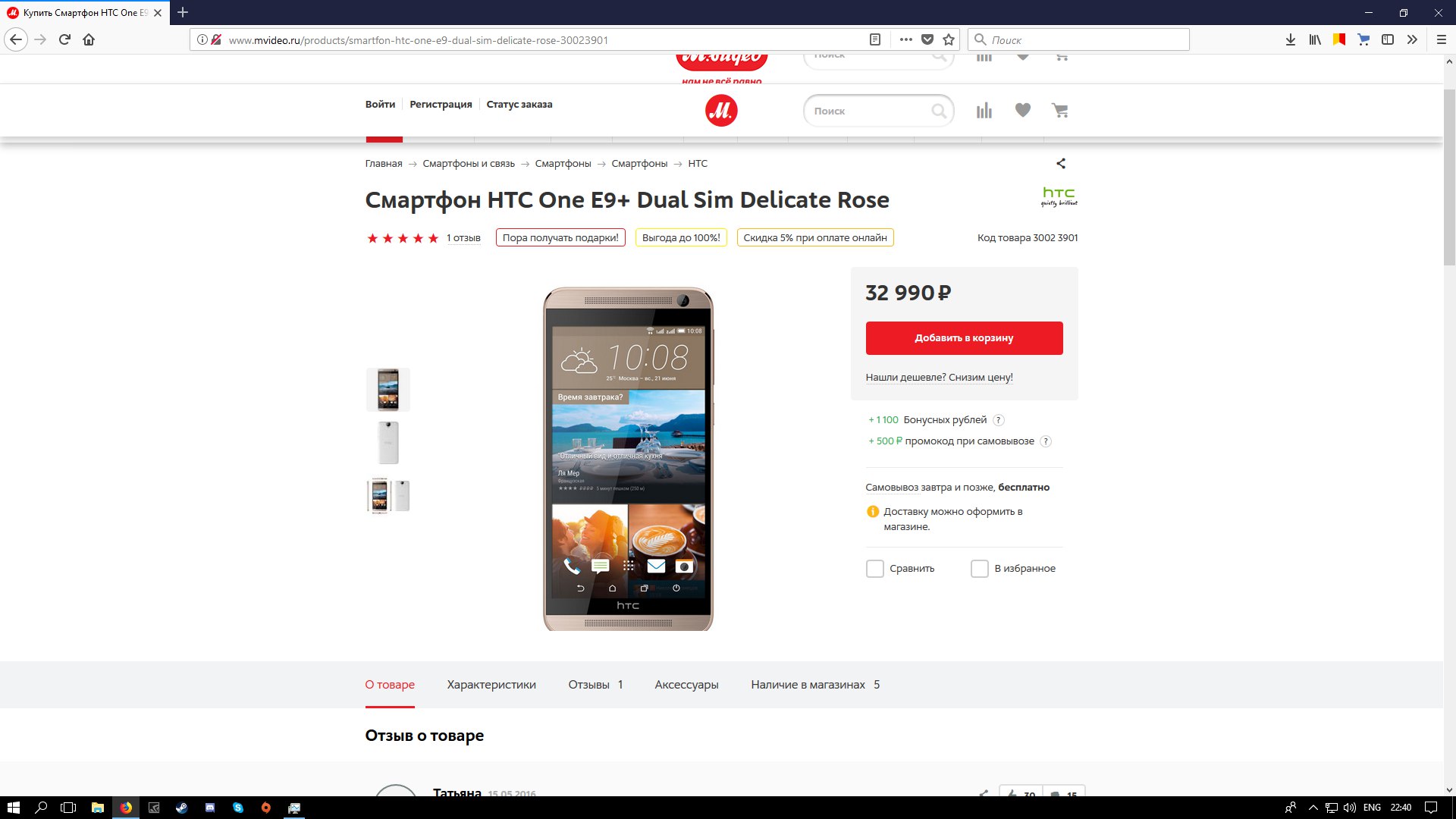Tick the В избранное checkbox
This screenshot has height=819, width=1456.
tap(980, 569)
